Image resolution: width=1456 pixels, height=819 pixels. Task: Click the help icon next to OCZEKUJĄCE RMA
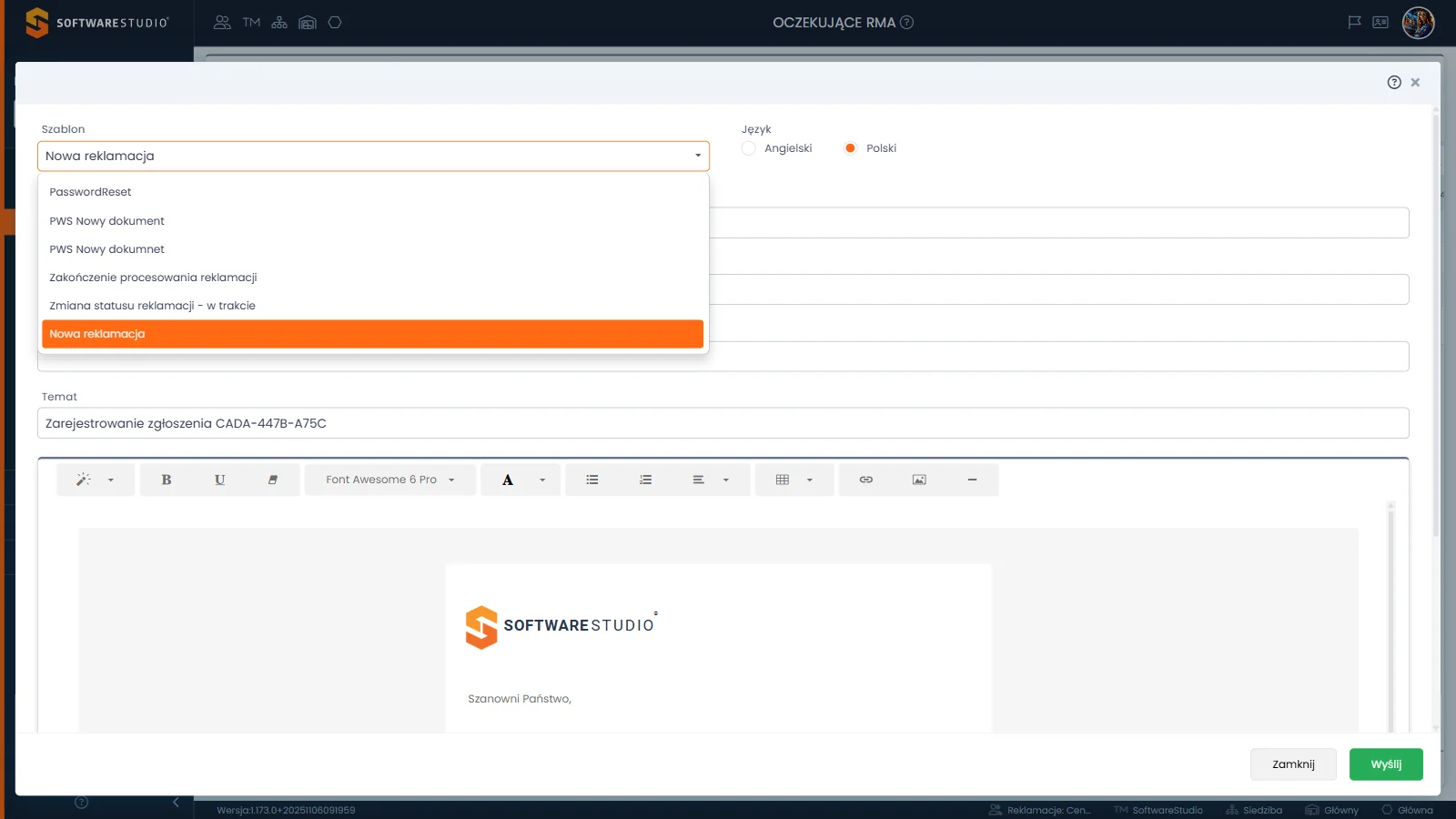click(906, 23)
